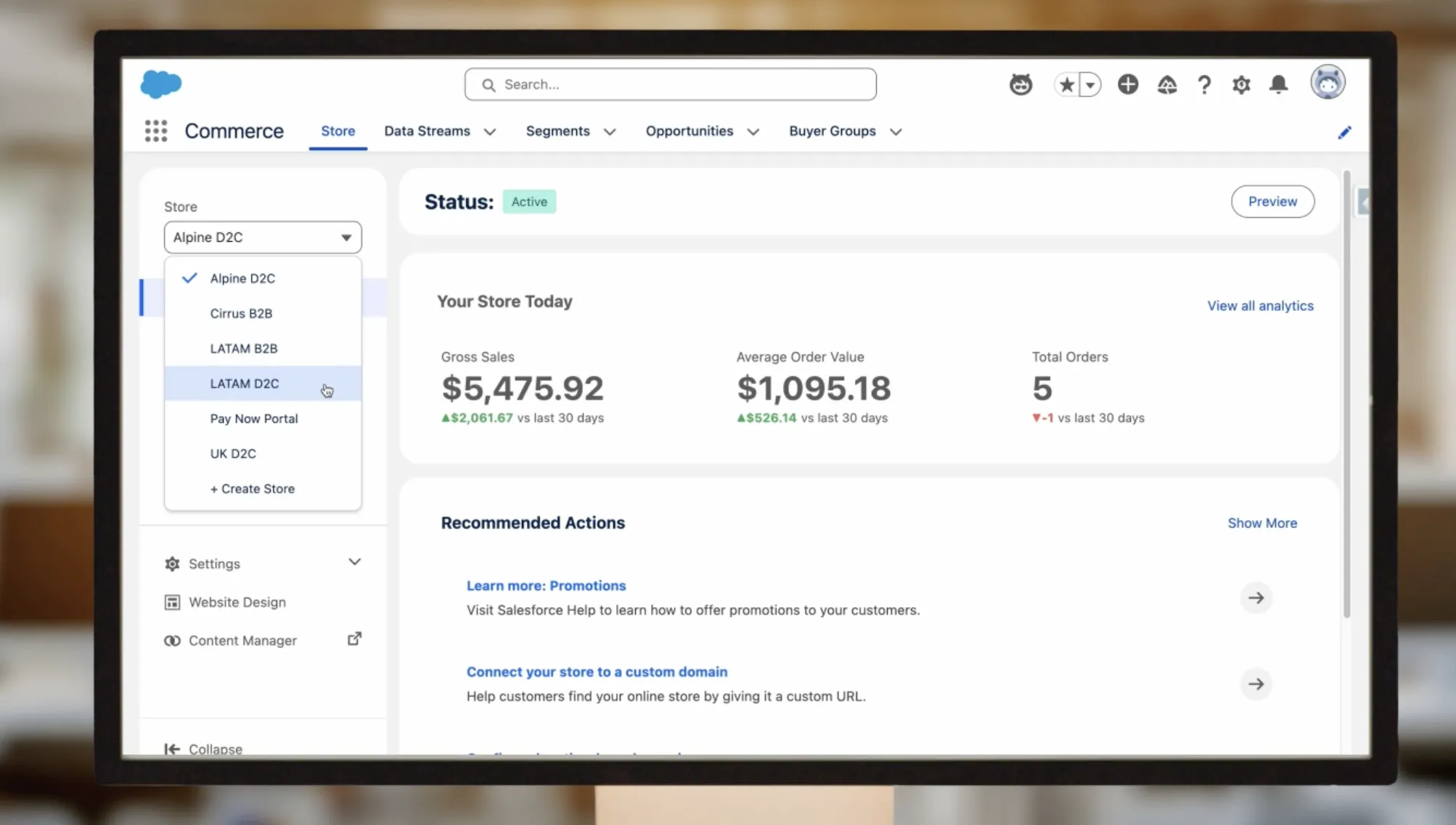Click the Active status badge

click(x=529, y=202)
